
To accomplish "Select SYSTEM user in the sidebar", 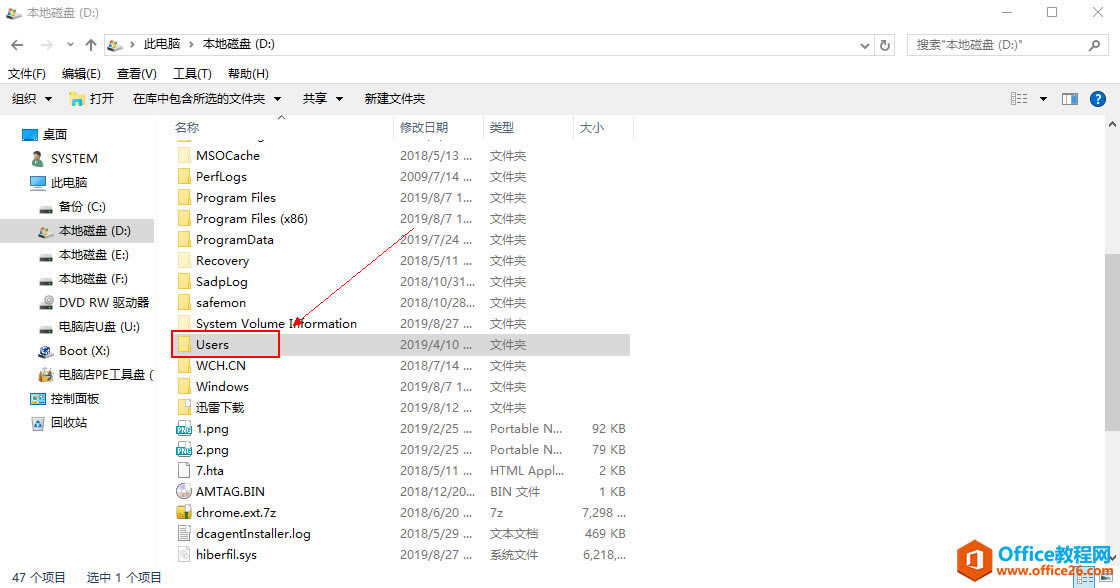I will [74, 159].
